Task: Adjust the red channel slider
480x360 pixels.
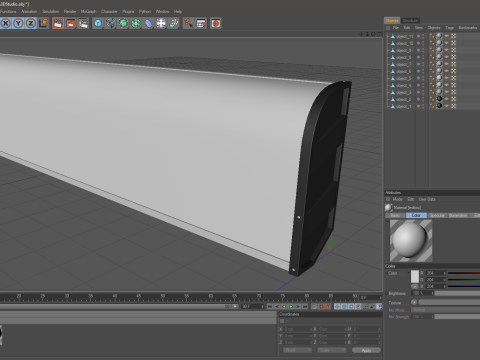Action: pos(464,273)
